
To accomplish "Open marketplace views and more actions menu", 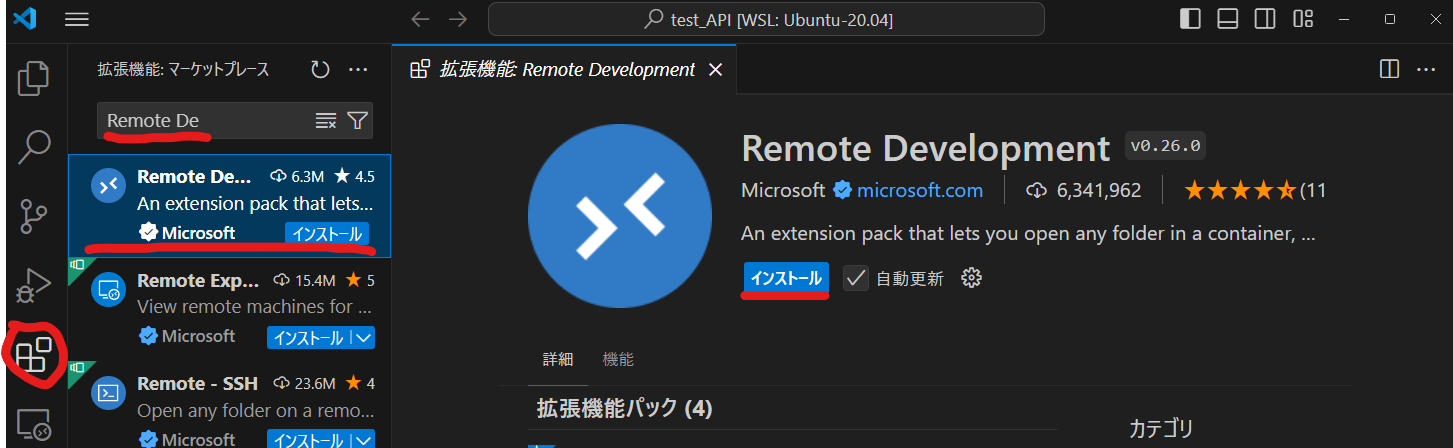I will [358, 69].
